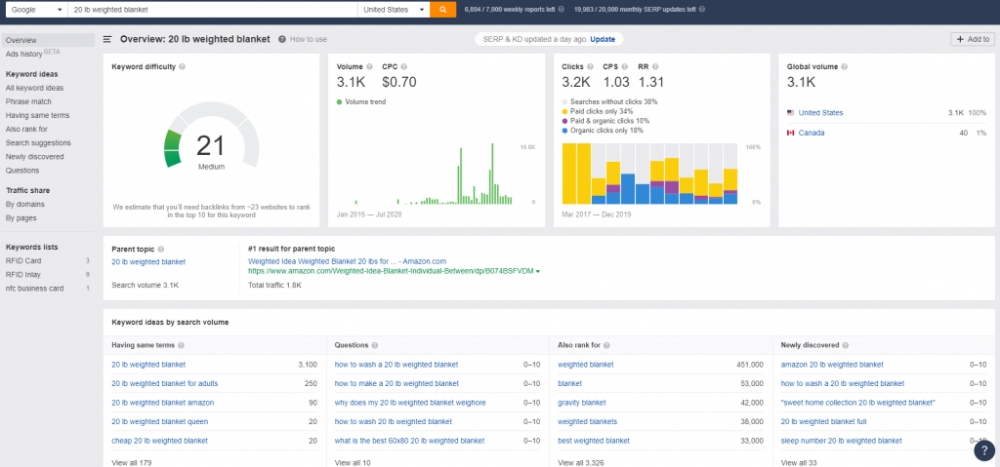Click the Parent topic info icon

point(161,248)
